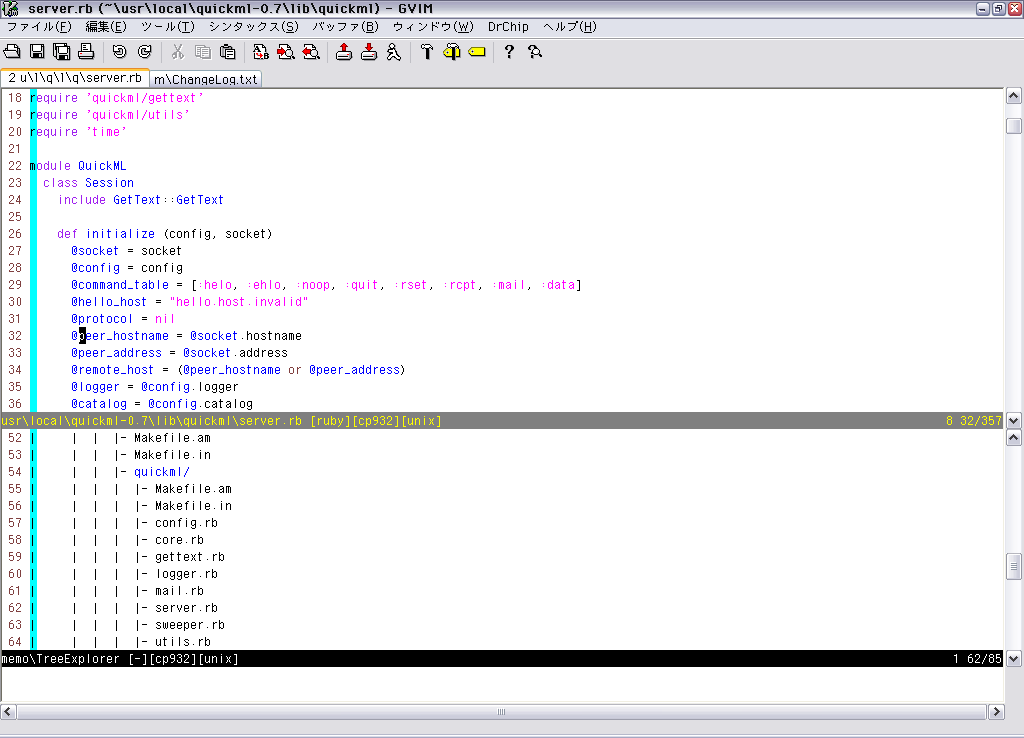Open the DrChip menu
Viewport: 1024px width, 738px height.
tap(508, 27)
